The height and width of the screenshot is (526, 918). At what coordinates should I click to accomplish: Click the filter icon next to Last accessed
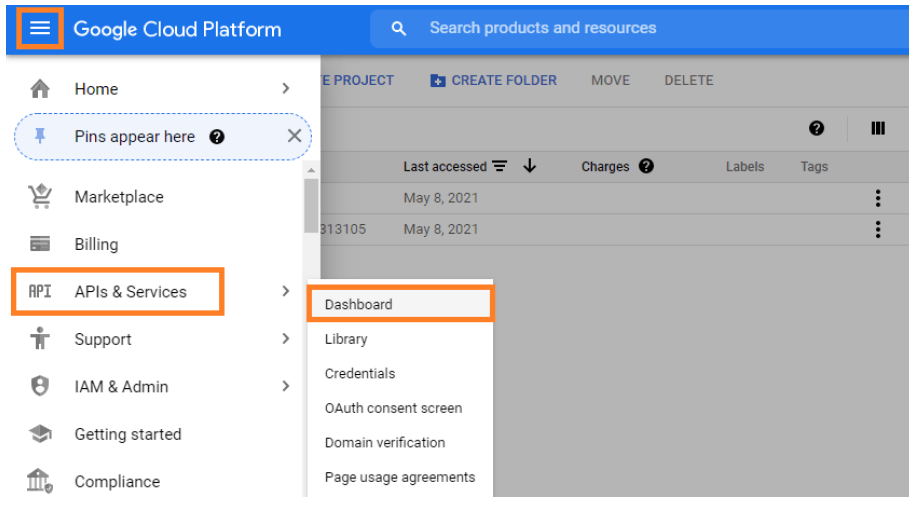pyautogui.click(x=499, y=166)
